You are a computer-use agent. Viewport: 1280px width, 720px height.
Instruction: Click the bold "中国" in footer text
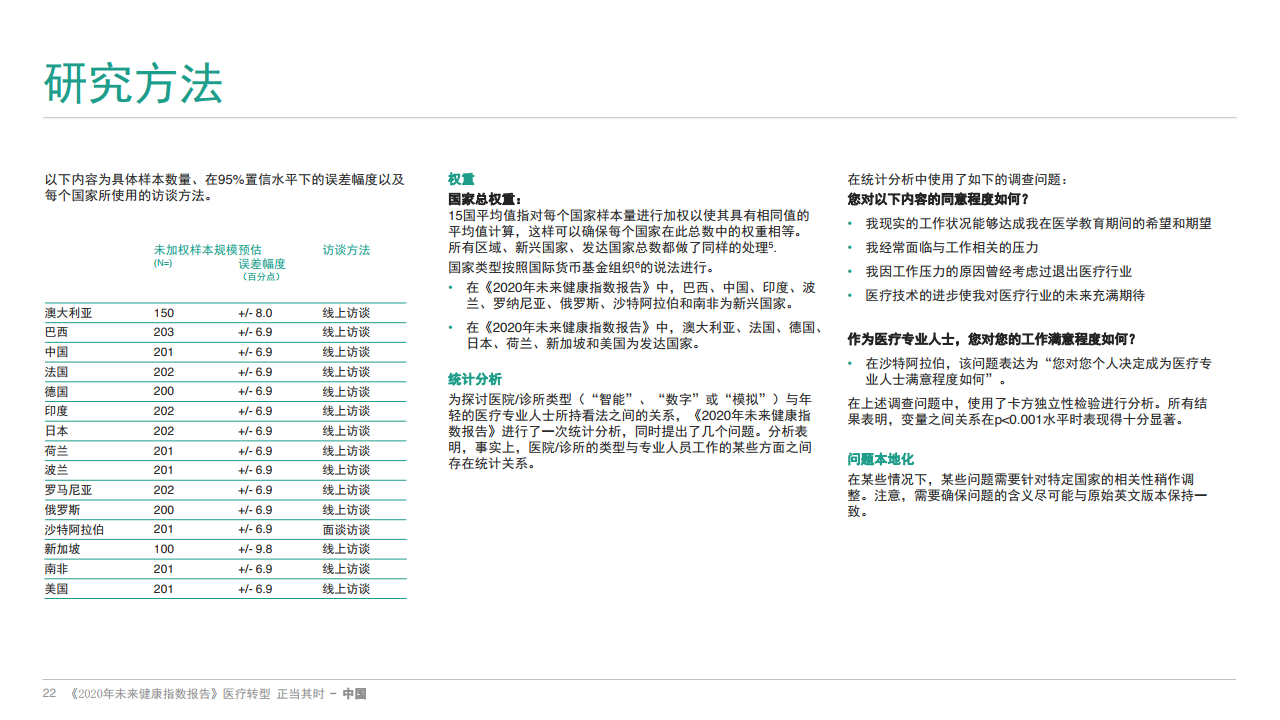coord(354,694)
